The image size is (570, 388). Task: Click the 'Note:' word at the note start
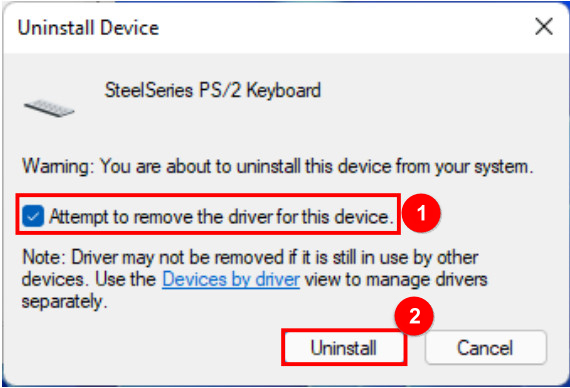pyautogui.click(x=44, y=257)
